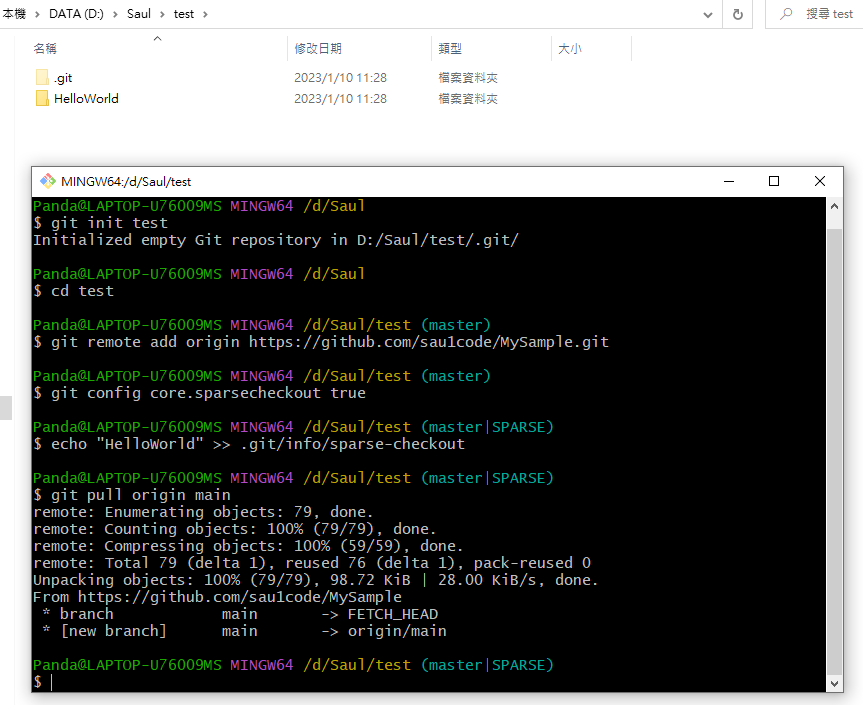Click the terminal scrollbar up arrow

(x=834, y=207)
